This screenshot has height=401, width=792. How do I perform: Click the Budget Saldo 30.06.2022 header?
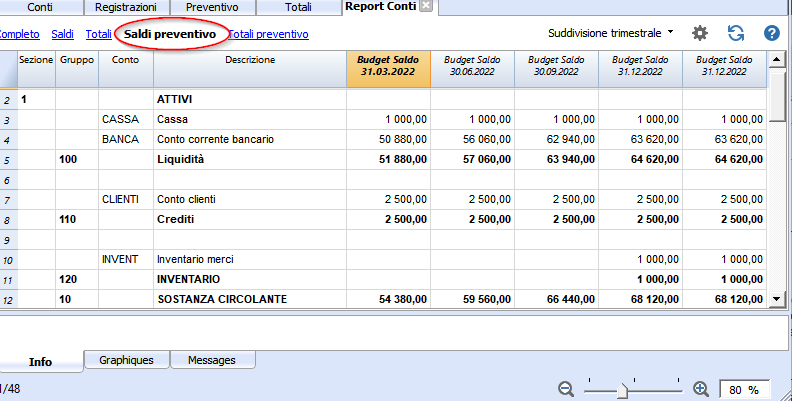tap(472, 69)
